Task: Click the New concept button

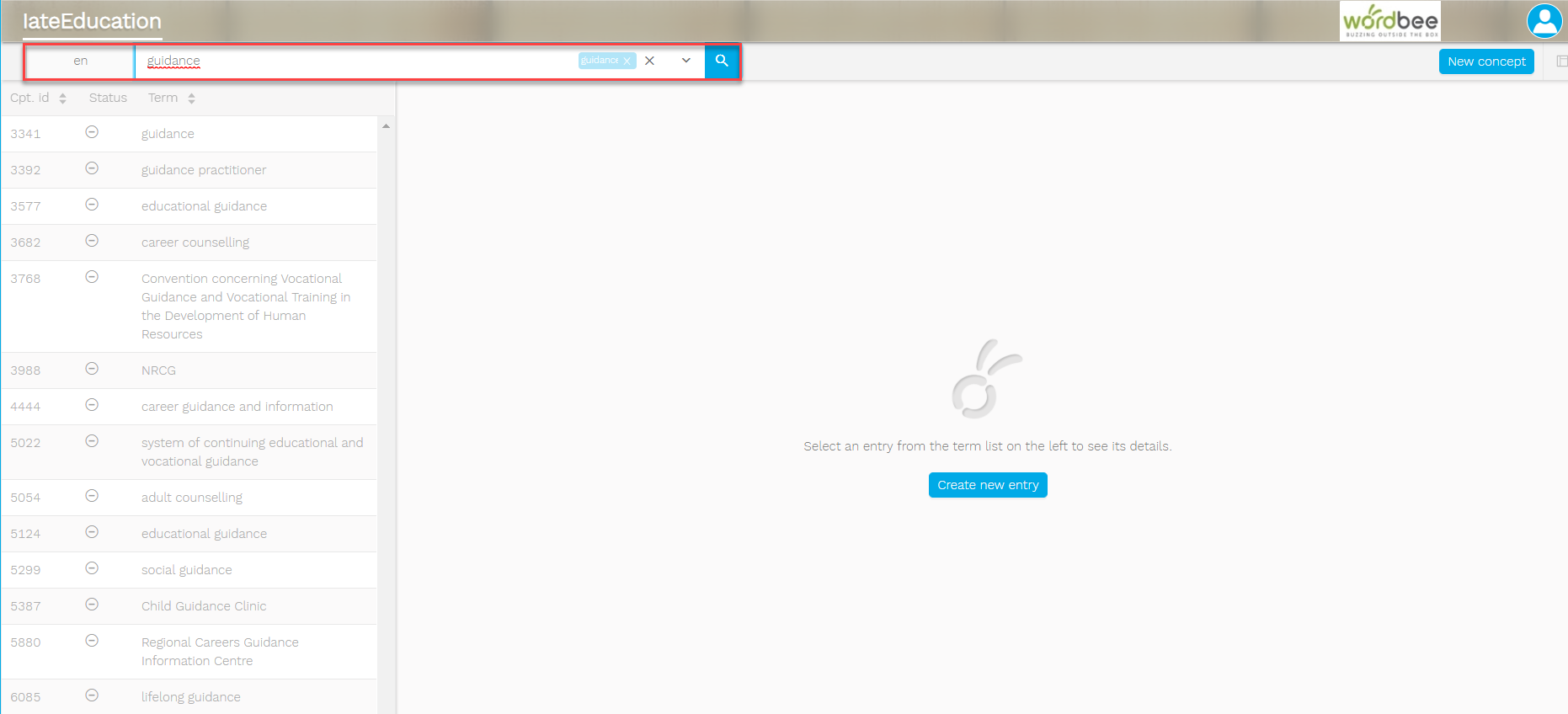Action: point(1485,61)
